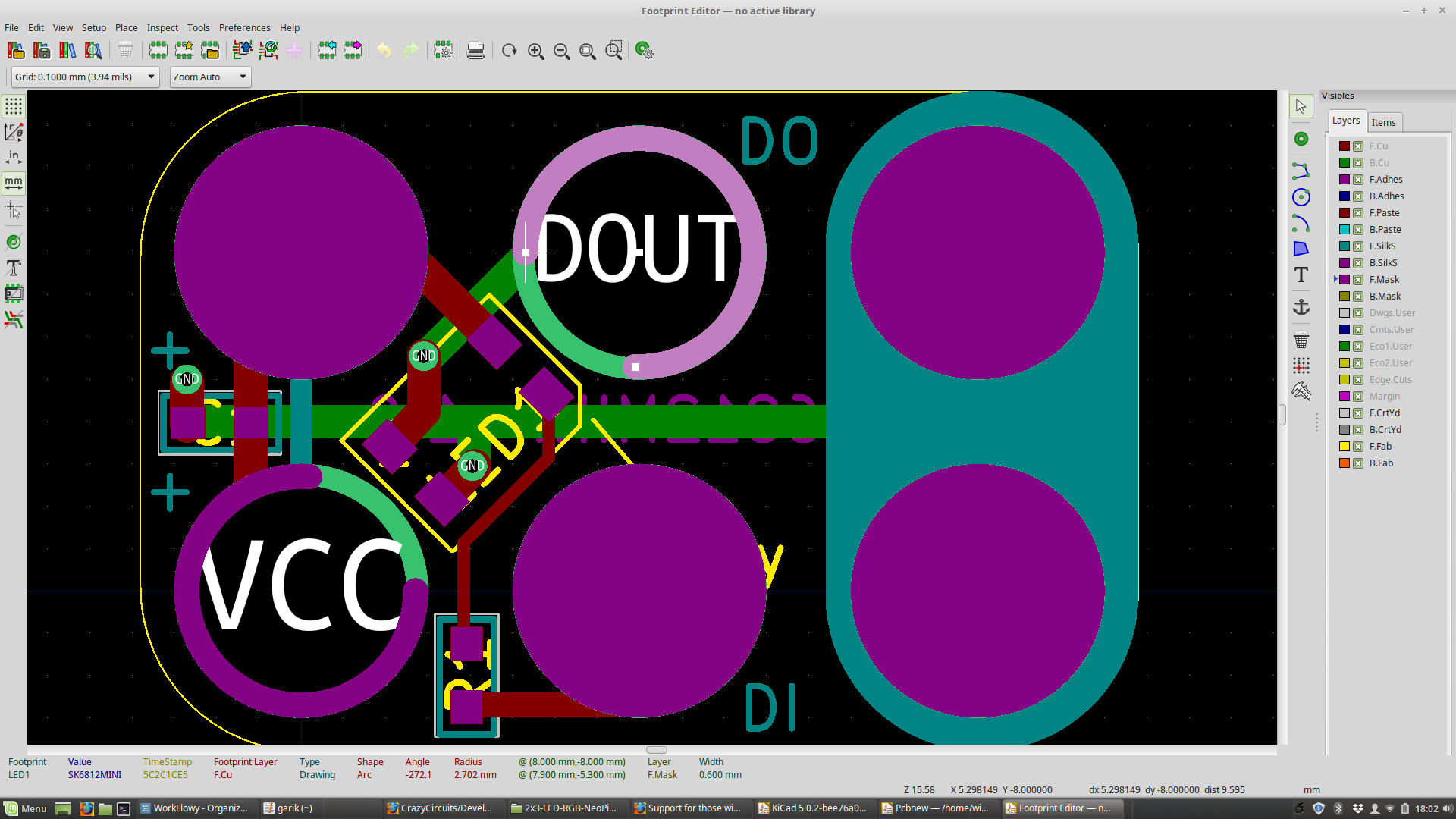Switch to the Items tab in Visibles
Viewport: 1456px width, 819px height.
coord(1384,121)
